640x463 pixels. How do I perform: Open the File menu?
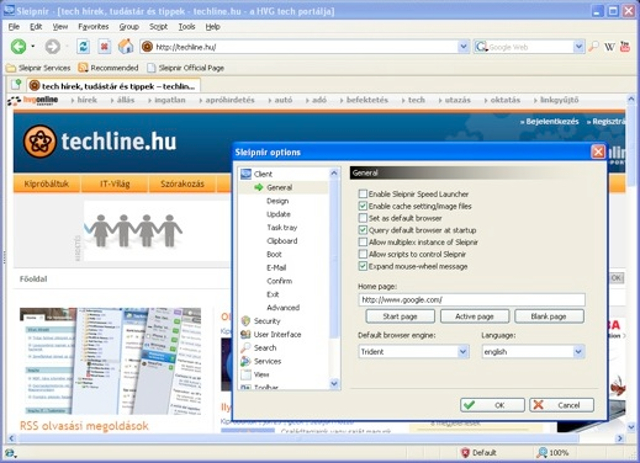point(14,27)
